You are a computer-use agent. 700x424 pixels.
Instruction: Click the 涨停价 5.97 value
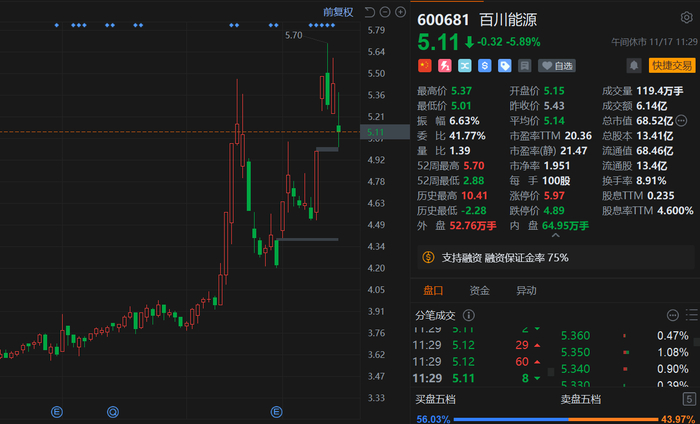tap(554, 195)
